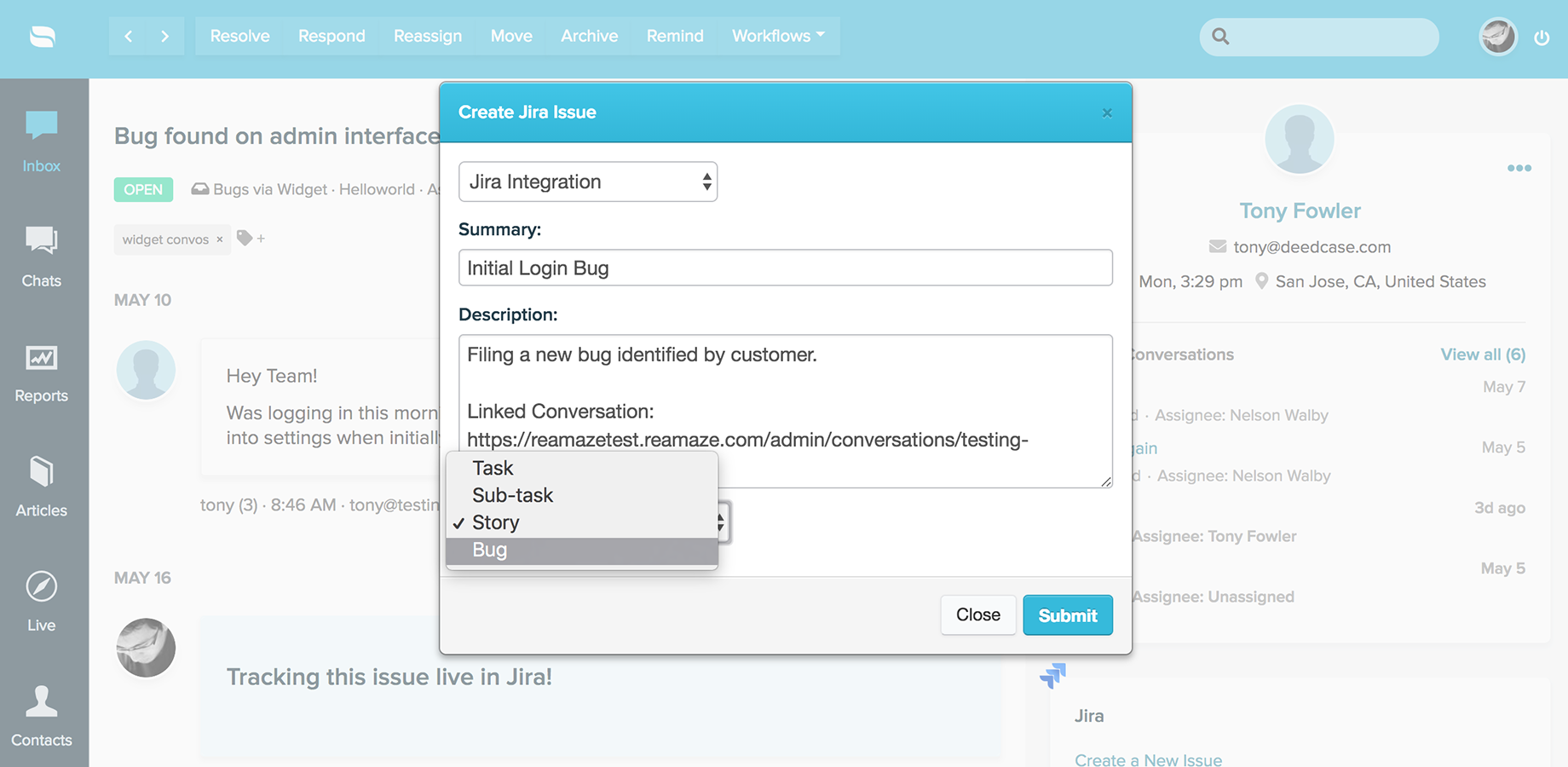Close the Create Jira Issue dialog
Viewport: 1568px width, 767px height.
coord(1107,112)
